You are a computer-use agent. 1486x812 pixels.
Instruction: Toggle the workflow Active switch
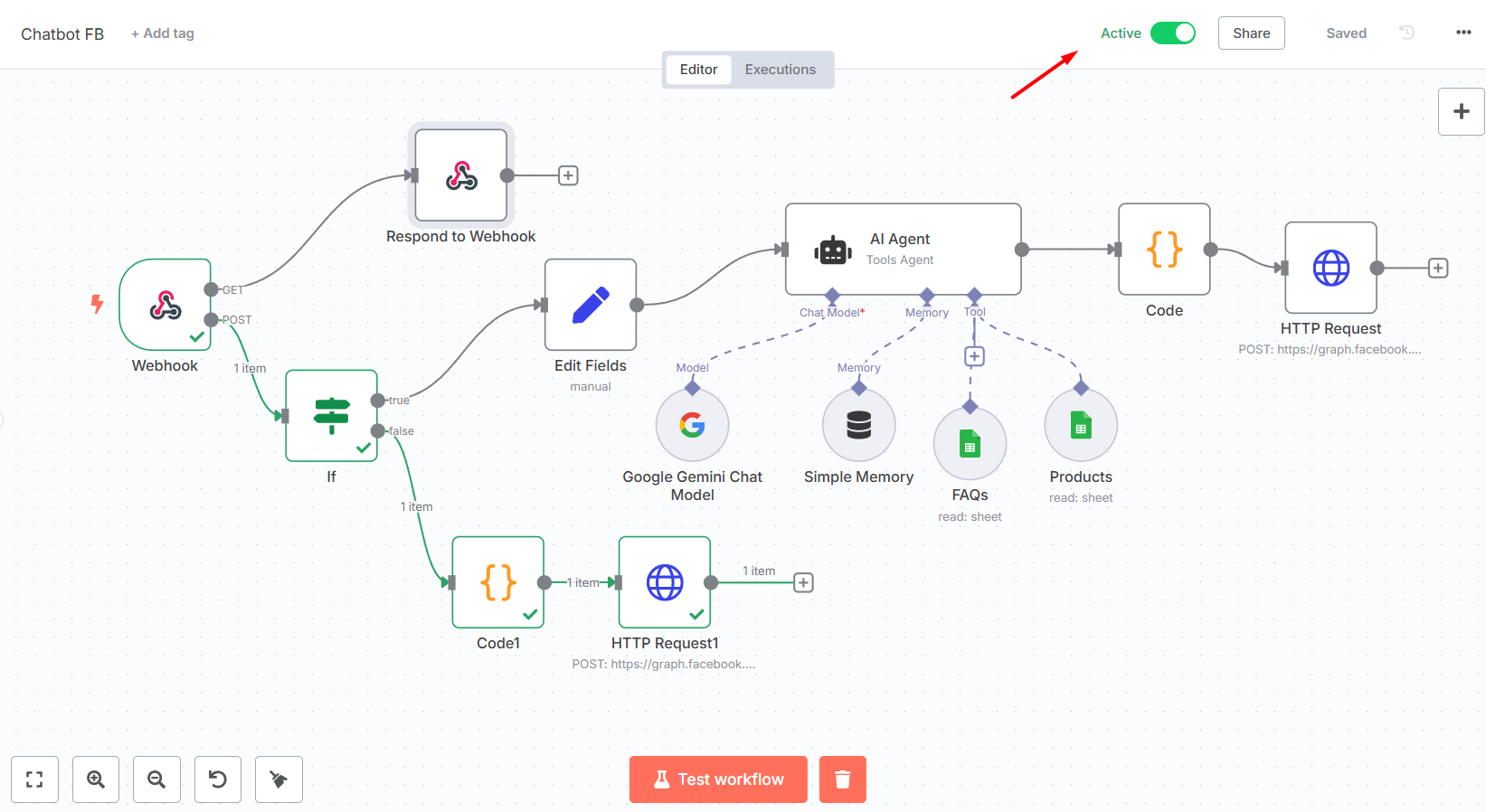[x=1173, y=33]
